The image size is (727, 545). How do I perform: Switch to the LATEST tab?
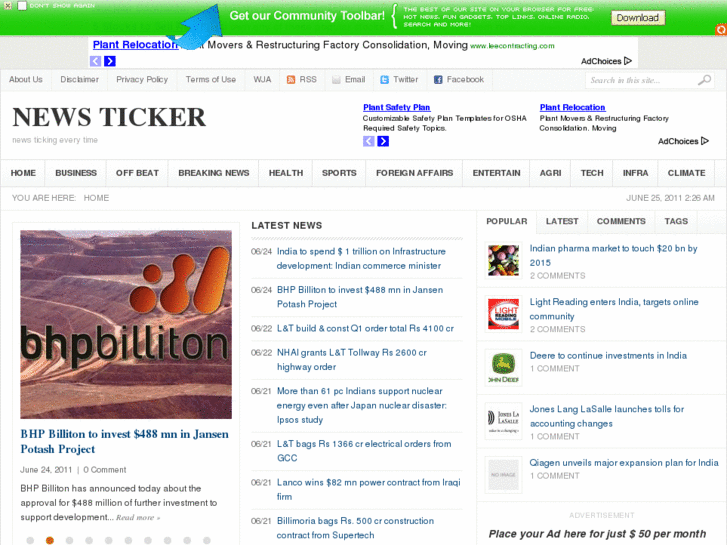click(562, 222)
